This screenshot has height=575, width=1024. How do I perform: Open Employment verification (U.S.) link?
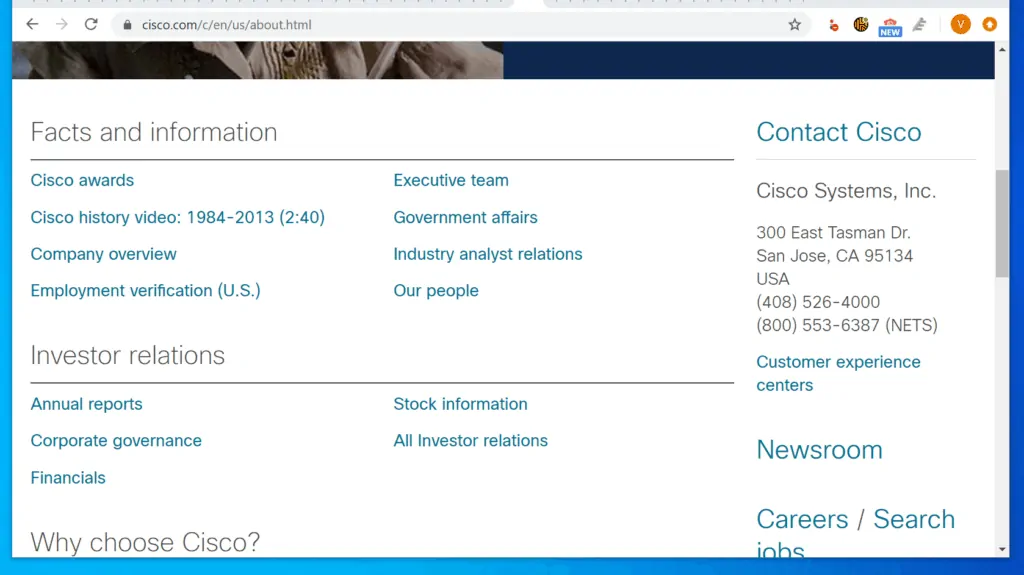tap(146, 290)
